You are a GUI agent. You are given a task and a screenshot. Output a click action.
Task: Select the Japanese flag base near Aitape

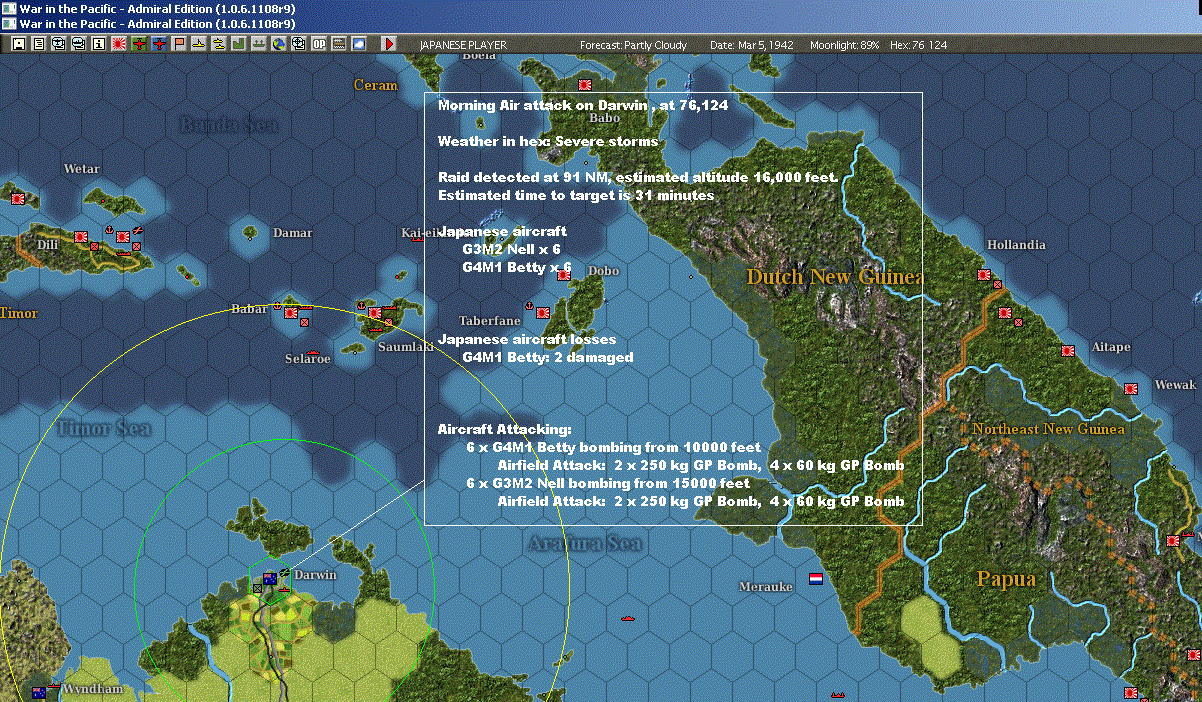point(1067,351)
